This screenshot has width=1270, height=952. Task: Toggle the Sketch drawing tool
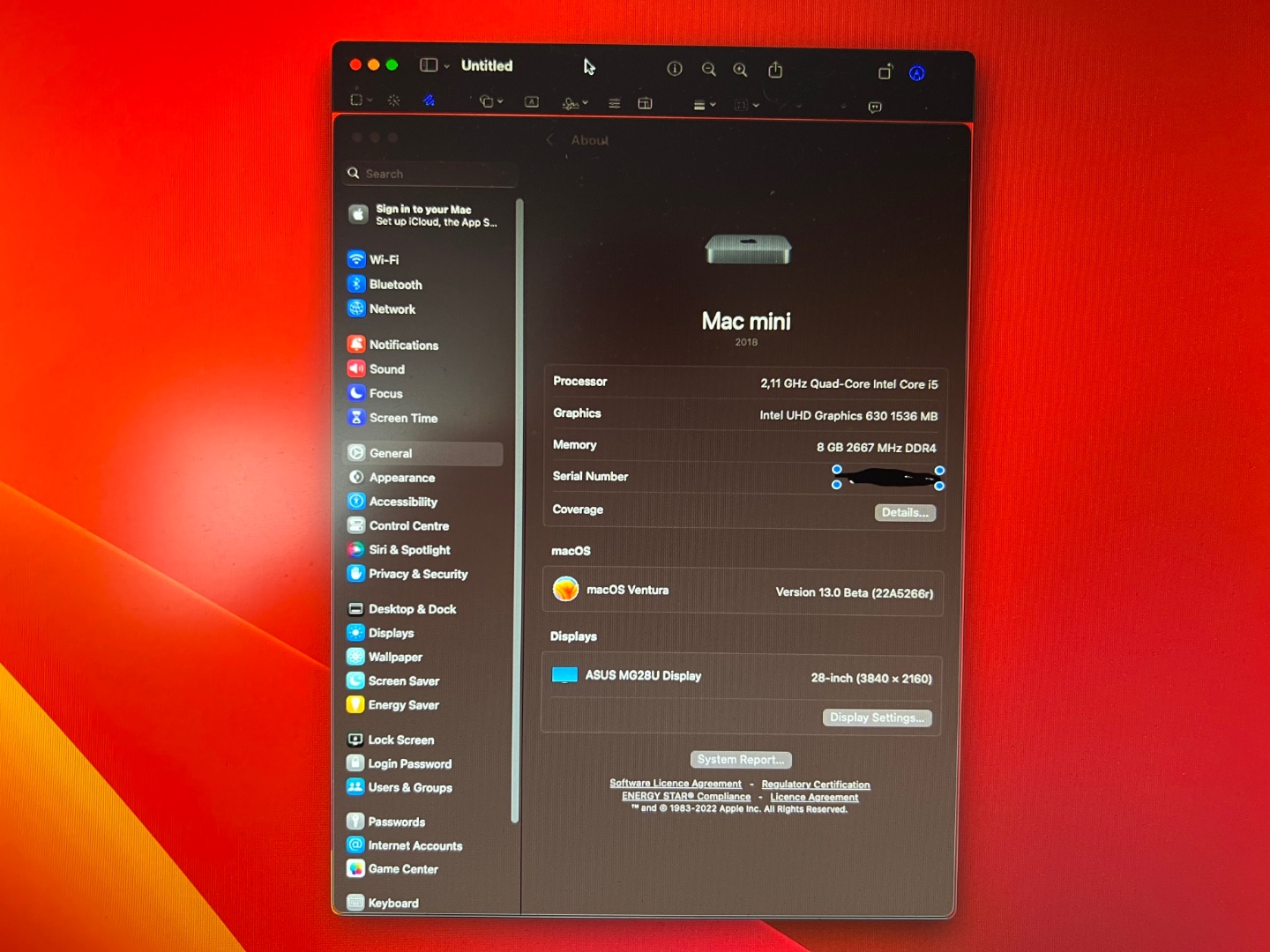pyautogui.click(x=429, y=100)
